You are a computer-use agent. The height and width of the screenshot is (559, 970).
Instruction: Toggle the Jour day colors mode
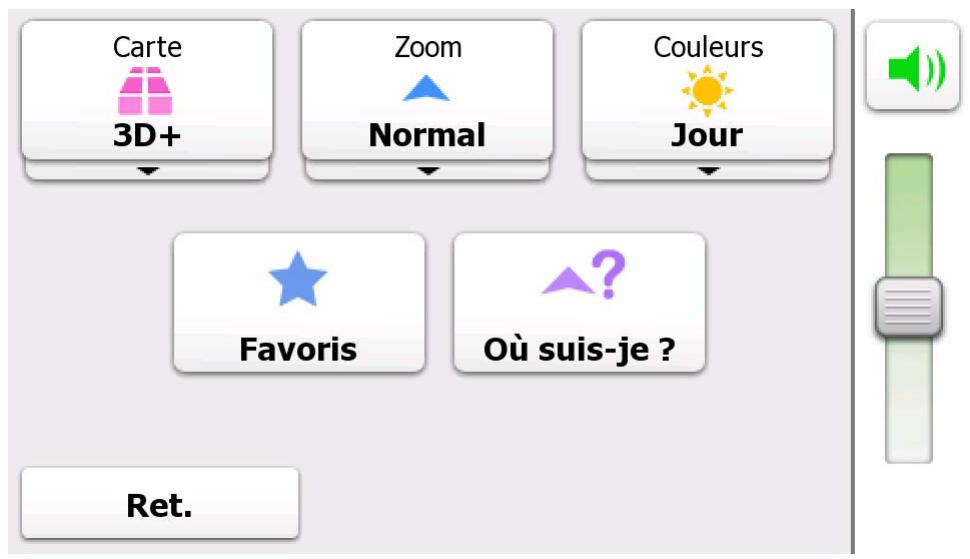point(707,135)
